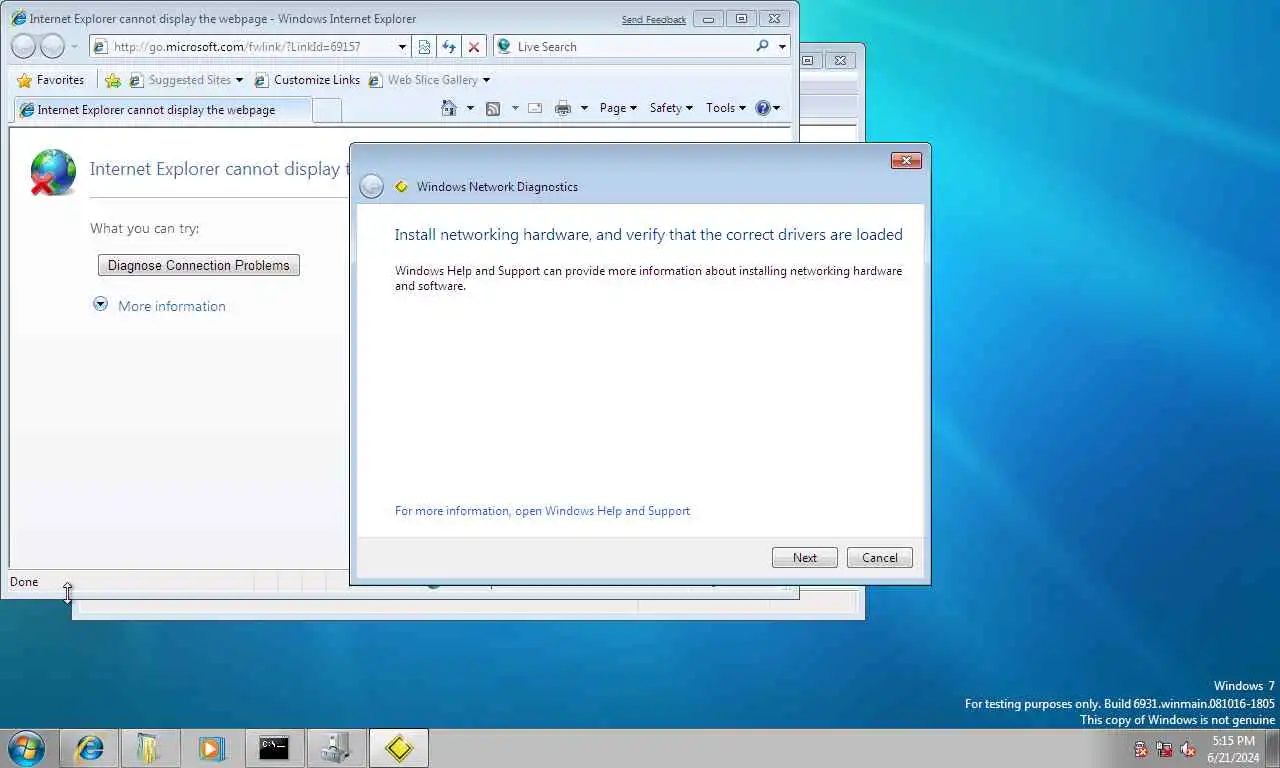The width and height of the screenshot is (1280, 768).
Task: Click the Home icon in command bar
Action: tap(449, 108)
